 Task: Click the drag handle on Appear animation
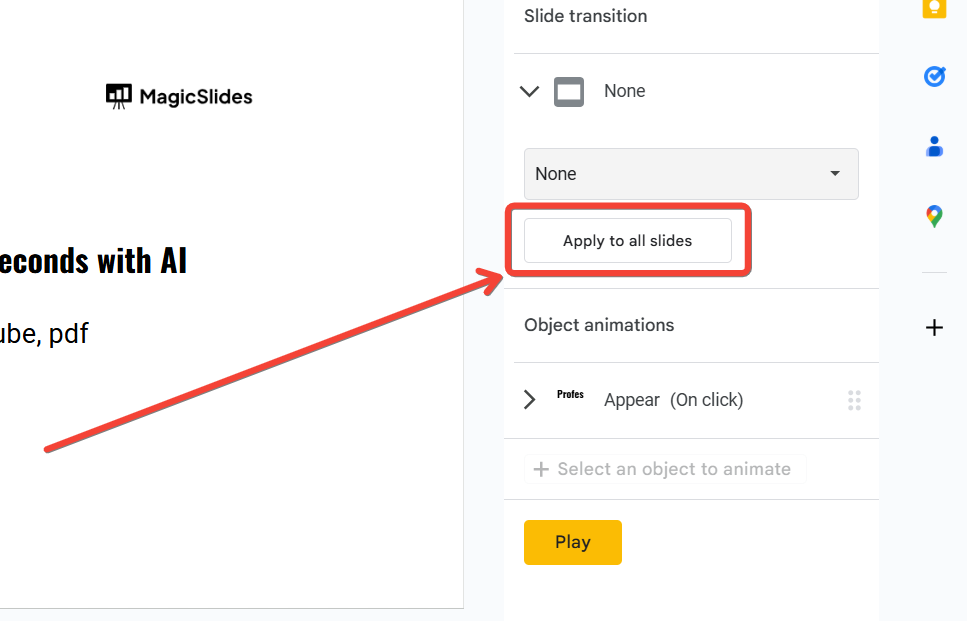coord(854,400)
